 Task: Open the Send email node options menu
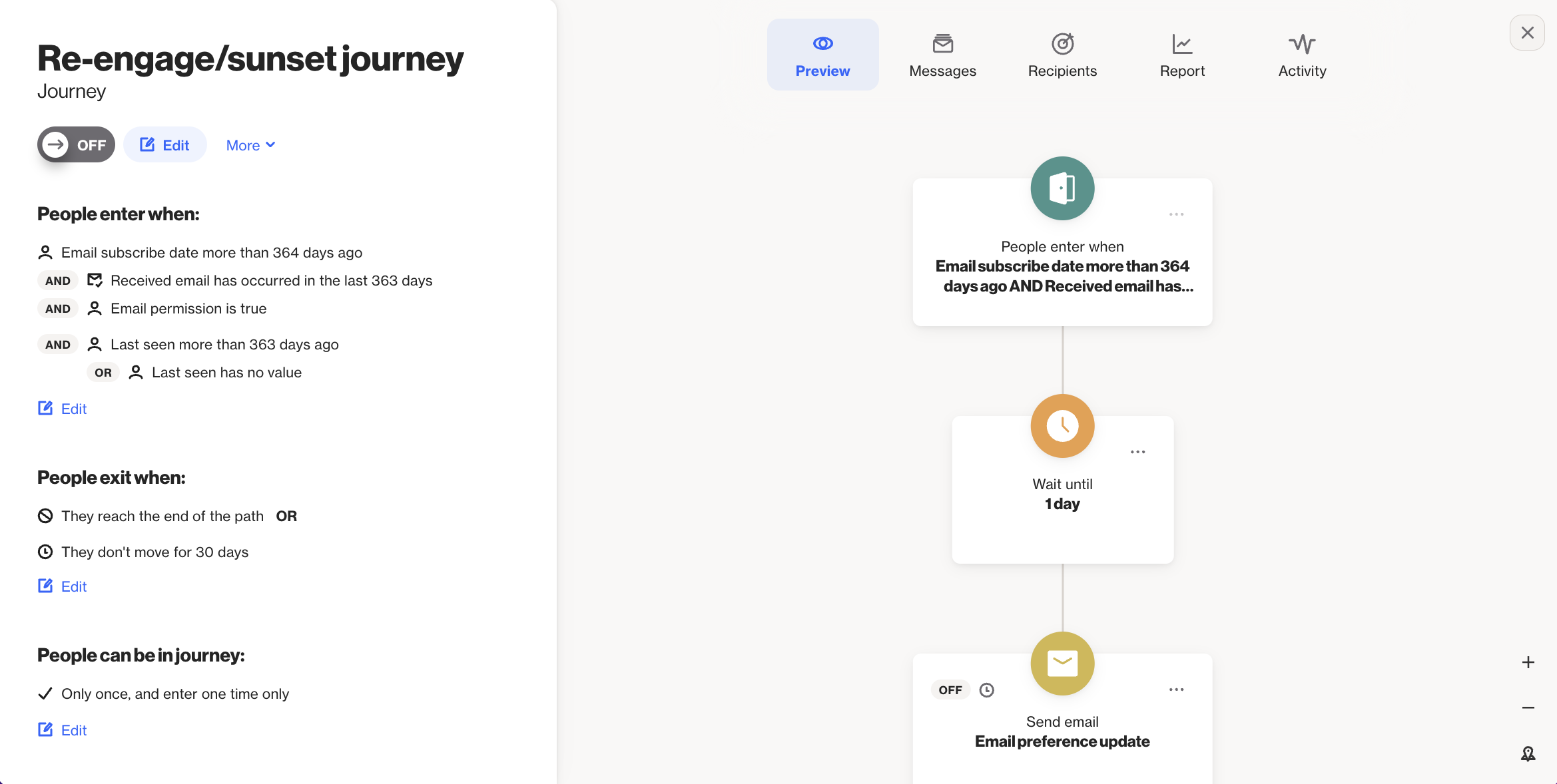pos(1176,689)
